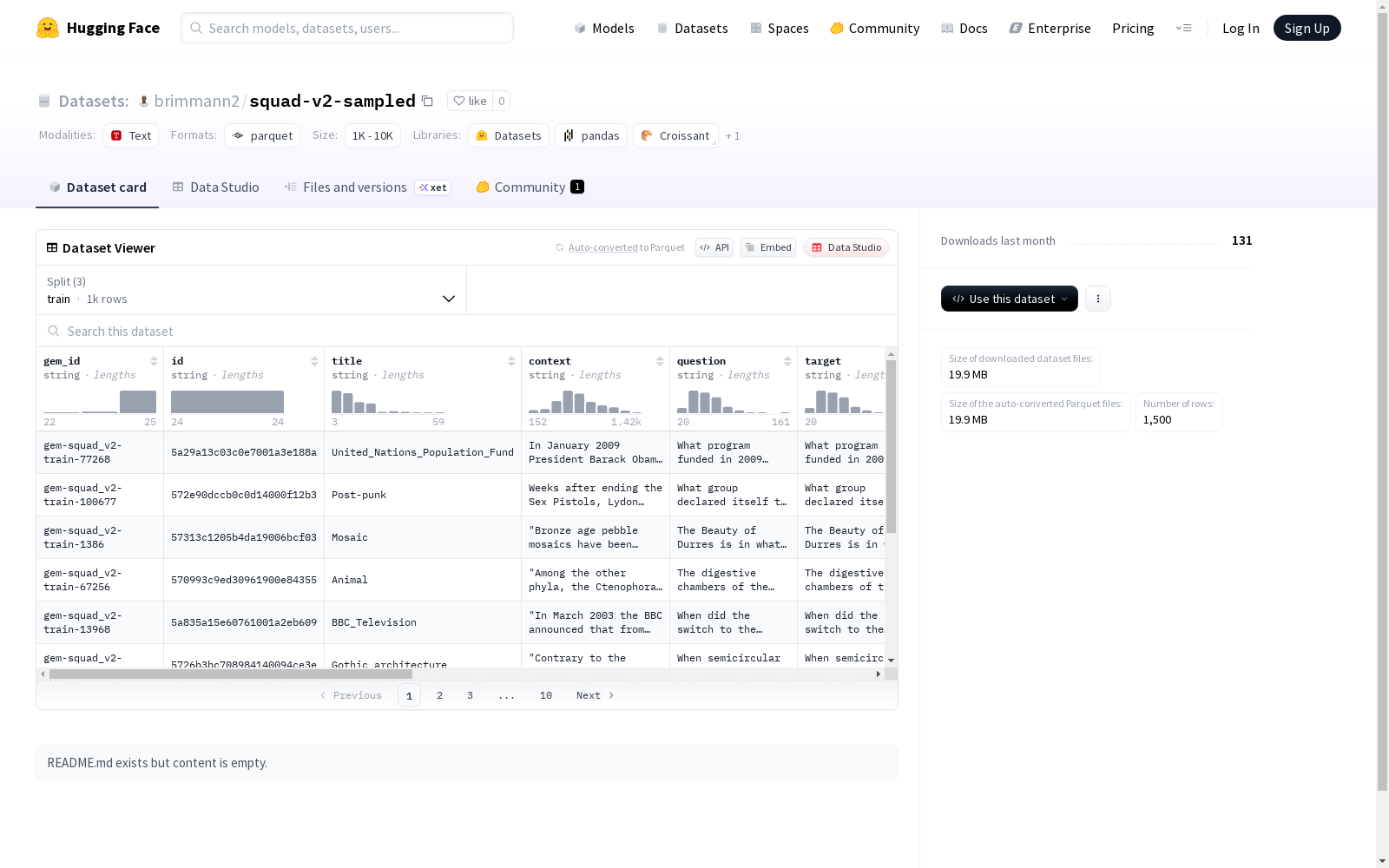
Task: Click the title lengths histogram
Action: coord(388,402)
